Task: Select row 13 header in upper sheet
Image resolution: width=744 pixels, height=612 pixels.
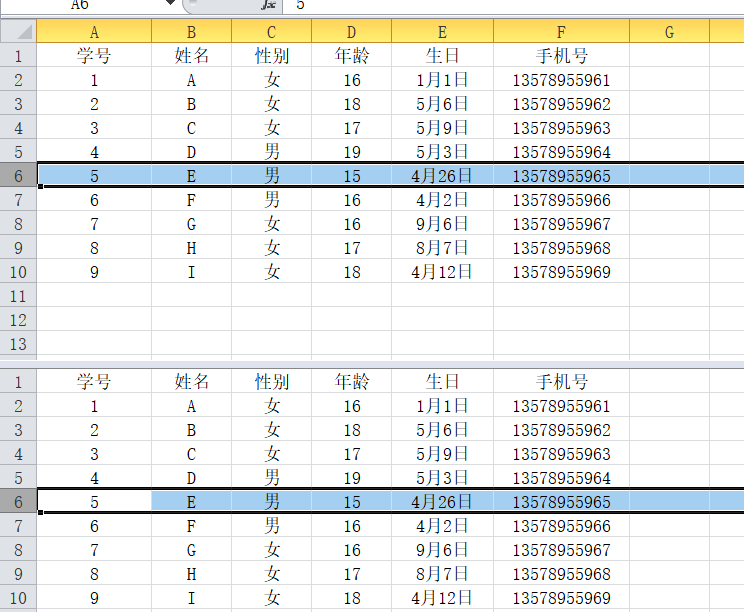Action: tap(18, 344)
